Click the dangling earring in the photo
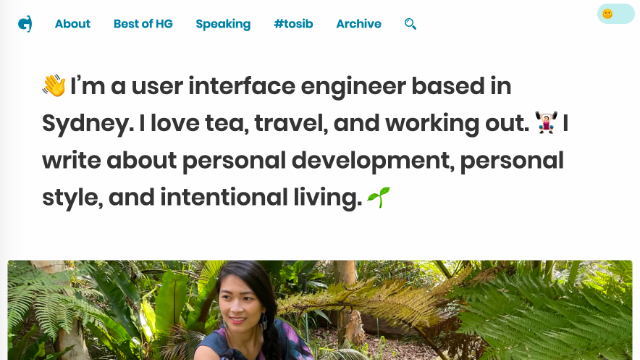Image resolution: width=640 pixels, height=360 pixels. point(264,322)
